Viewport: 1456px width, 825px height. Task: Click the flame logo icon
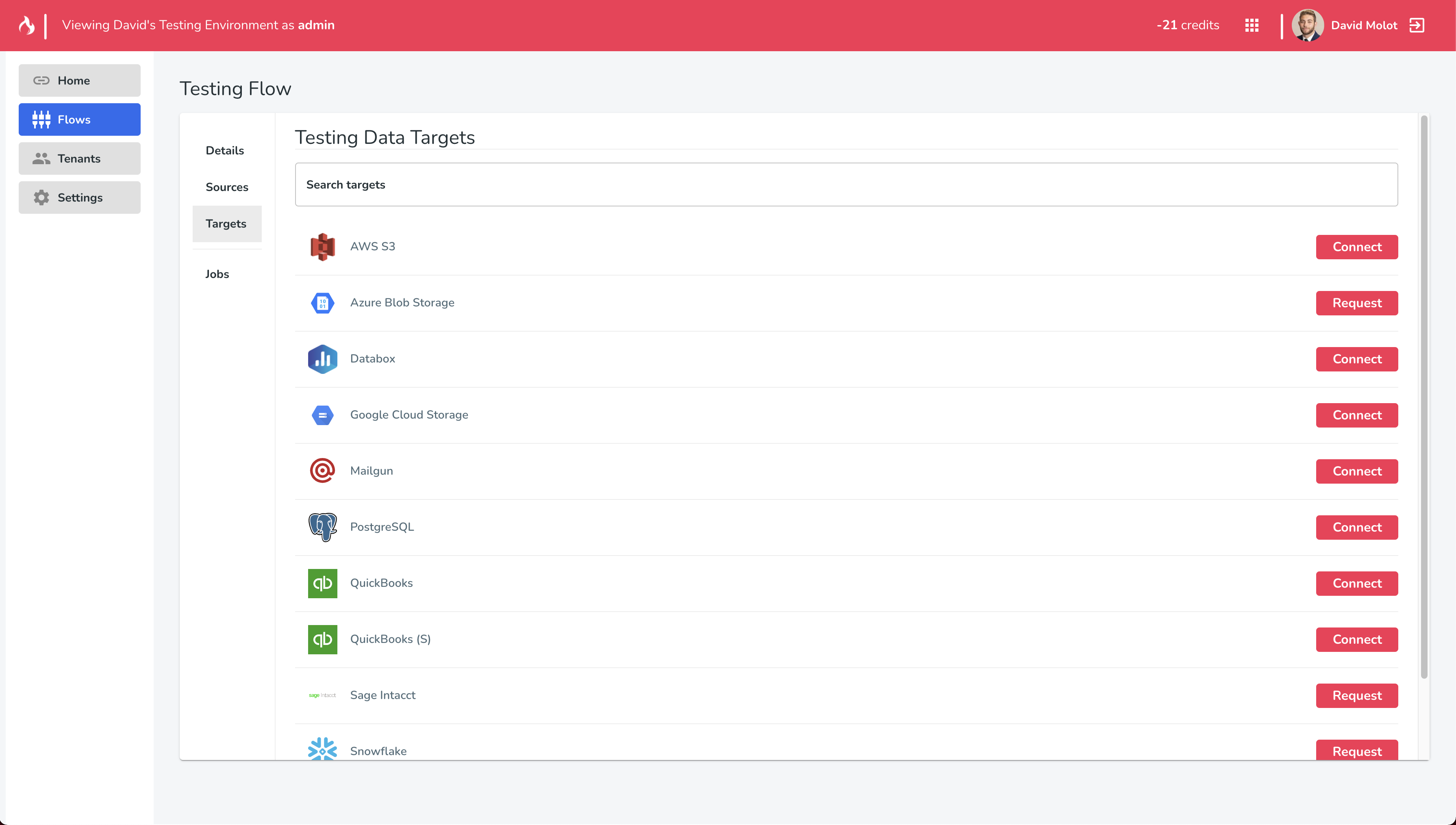pos(27,26)
